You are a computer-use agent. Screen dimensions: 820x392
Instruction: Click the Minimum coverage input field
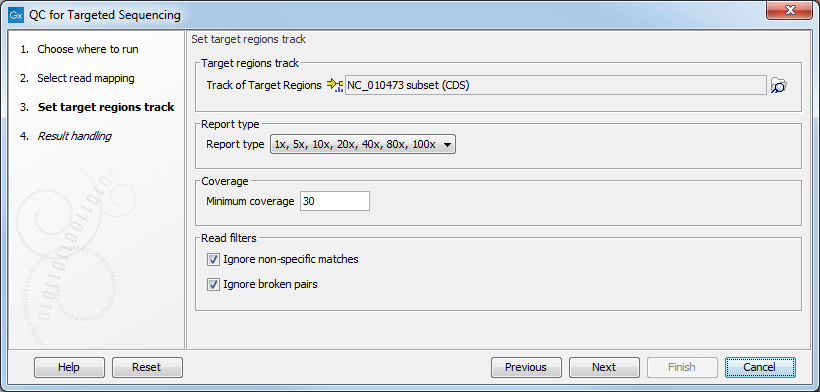coord(335,201)
